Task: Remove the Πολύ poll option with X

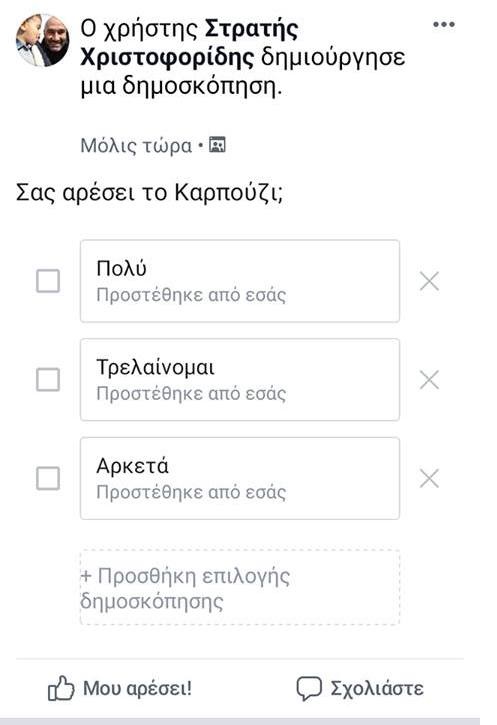Action: [x=430, y=281]
